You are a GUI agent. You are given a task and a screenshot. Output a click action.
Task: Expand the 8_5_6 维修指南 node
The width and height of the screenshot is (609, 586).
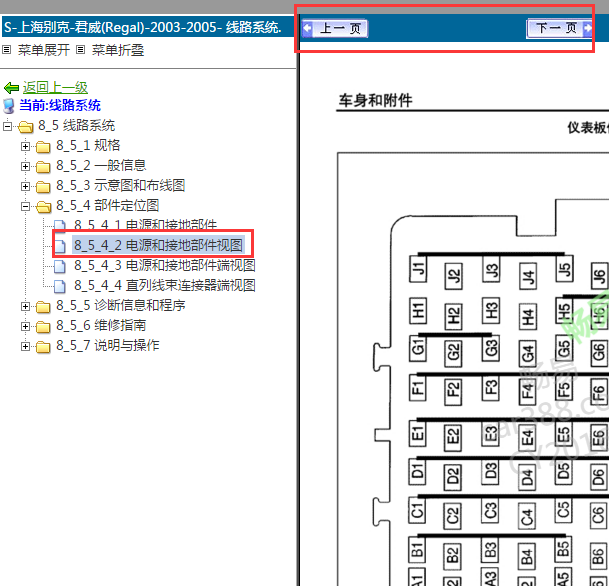point(25,326)
